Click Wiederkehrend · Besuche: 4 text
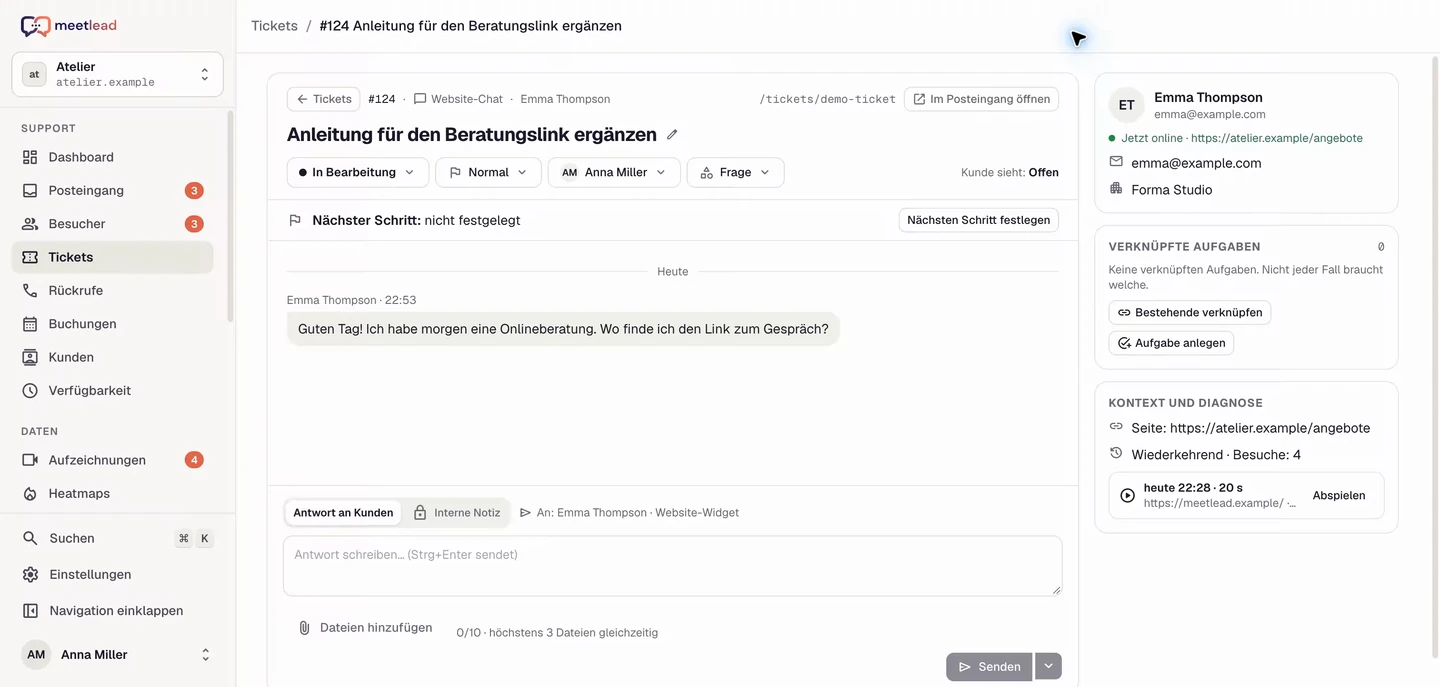 tap(1216, 454)
